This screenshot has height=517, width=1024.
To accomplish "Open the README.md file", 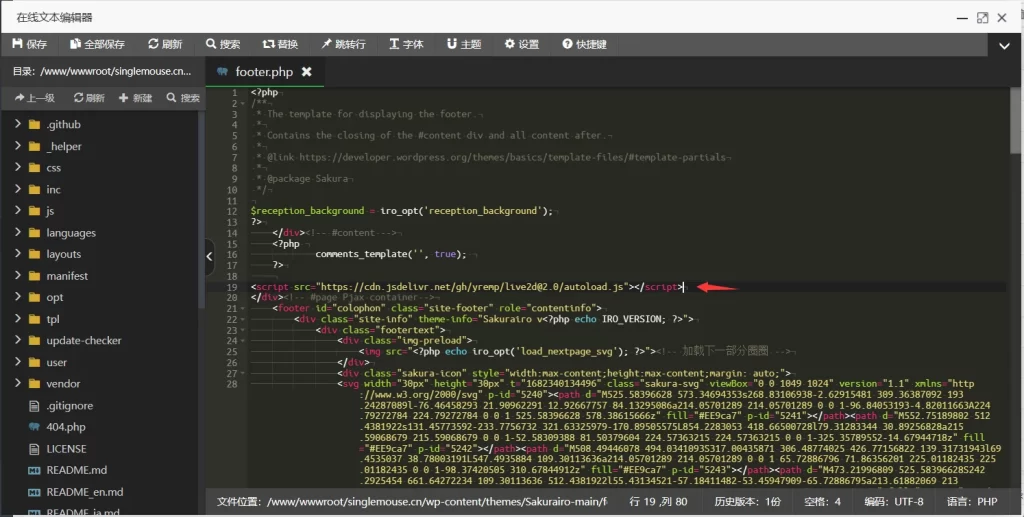I will [76, 470].
